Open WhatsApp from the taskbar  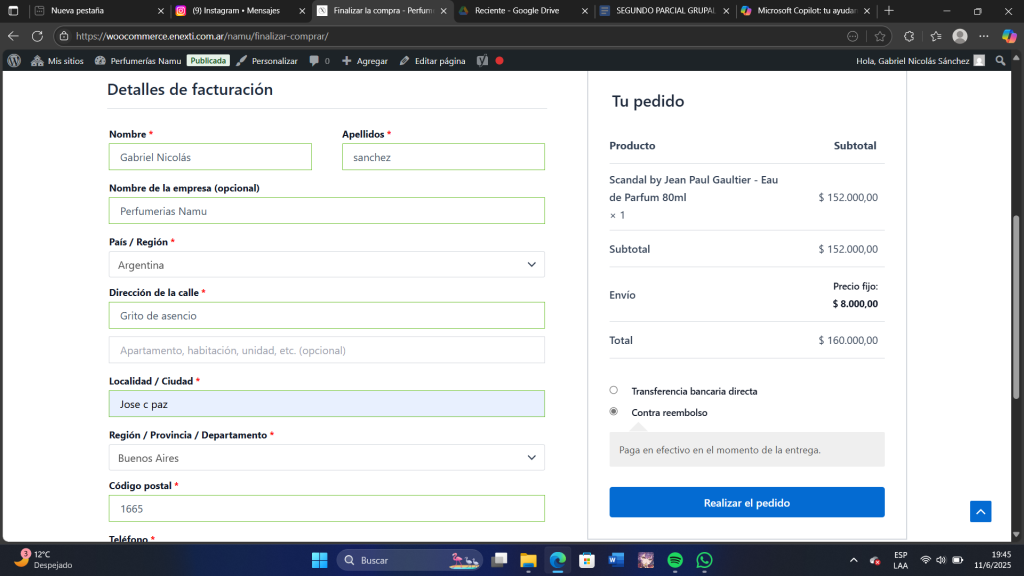coord(704,560)
